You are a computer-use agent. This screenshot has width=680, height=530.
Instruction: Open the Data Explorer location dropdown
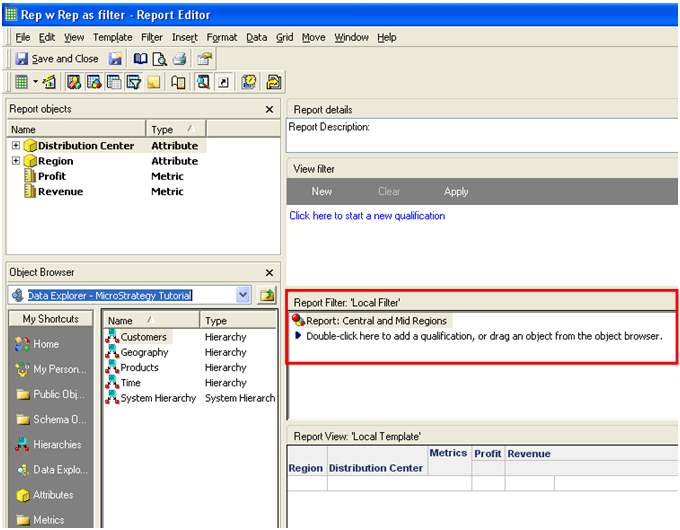[243, 295]
